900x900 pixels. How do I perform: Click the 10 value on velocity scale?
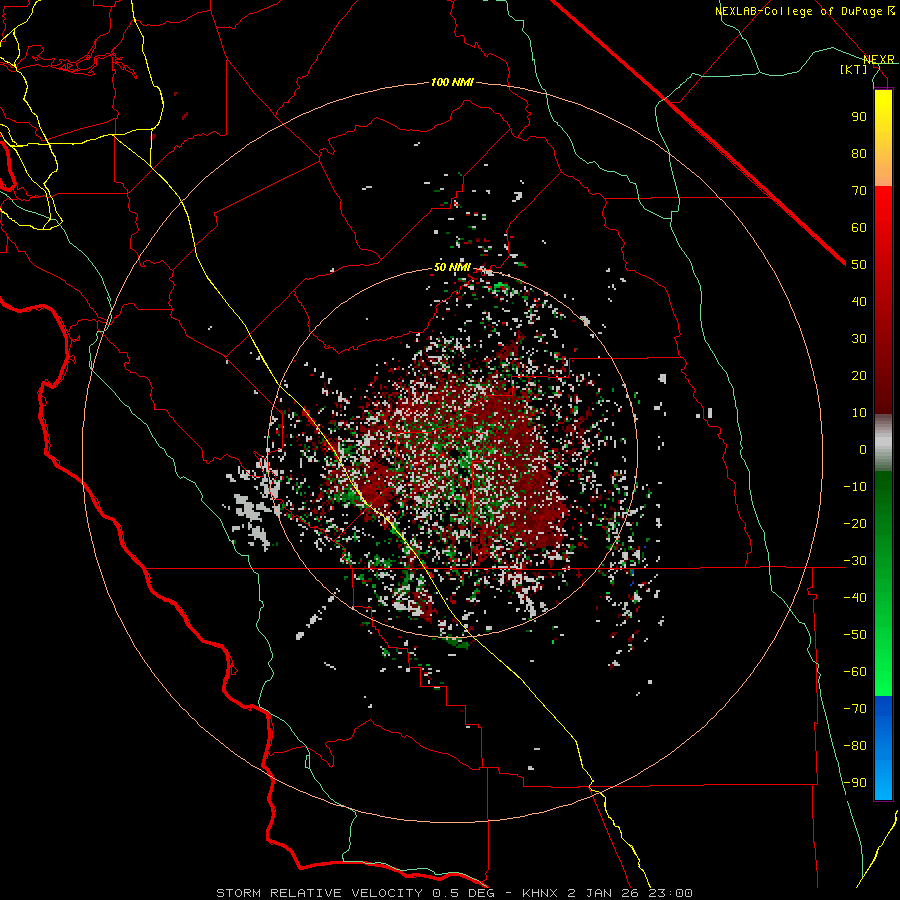tap(859, 413)
